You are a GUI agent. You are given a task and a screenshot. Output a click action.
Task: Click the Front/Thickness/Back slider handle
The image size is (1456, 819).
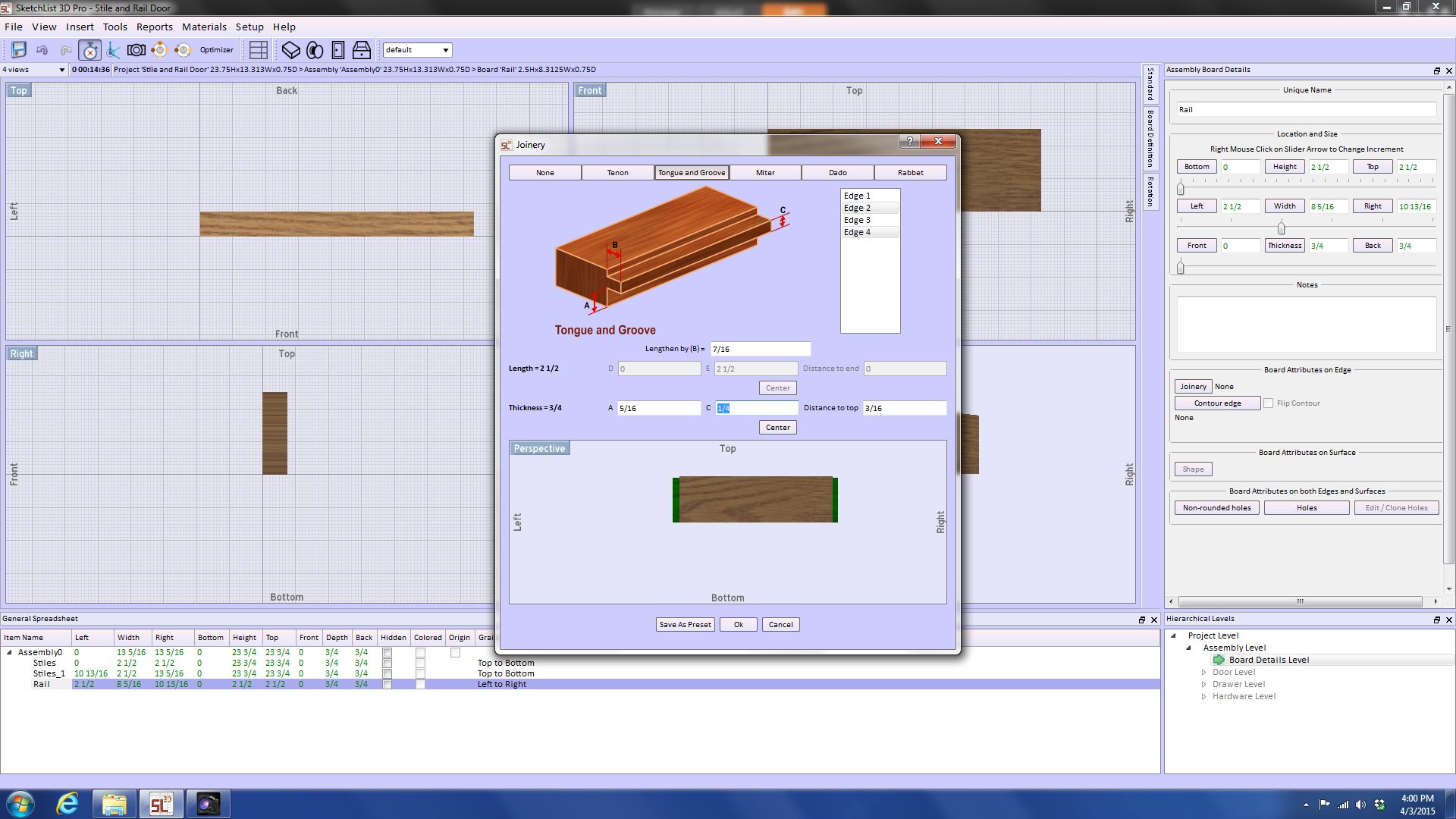(1180, 267)
